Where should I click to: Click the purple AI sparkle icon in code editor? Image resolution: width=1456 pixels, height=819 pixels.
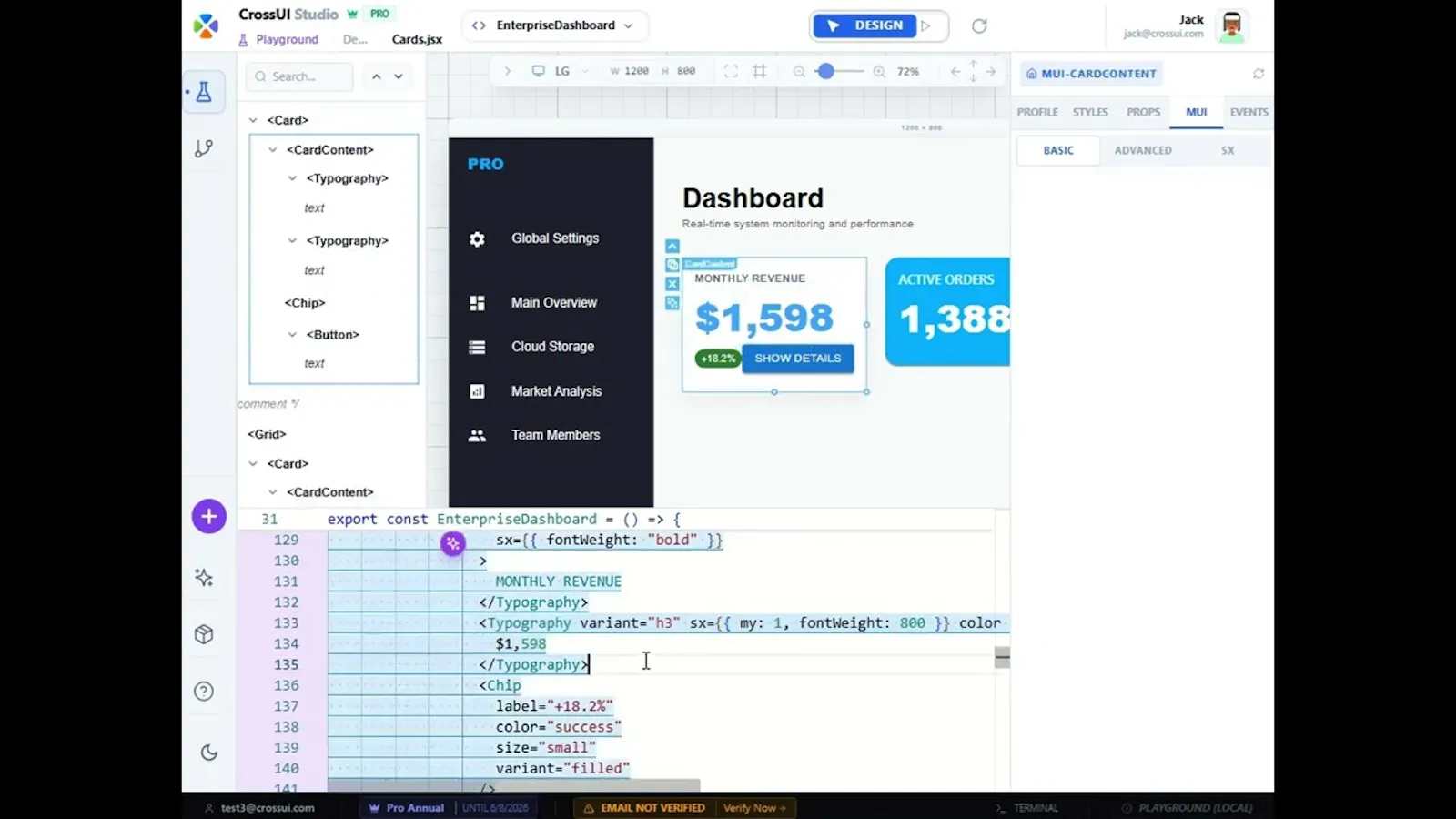click(x=453, y=543)
